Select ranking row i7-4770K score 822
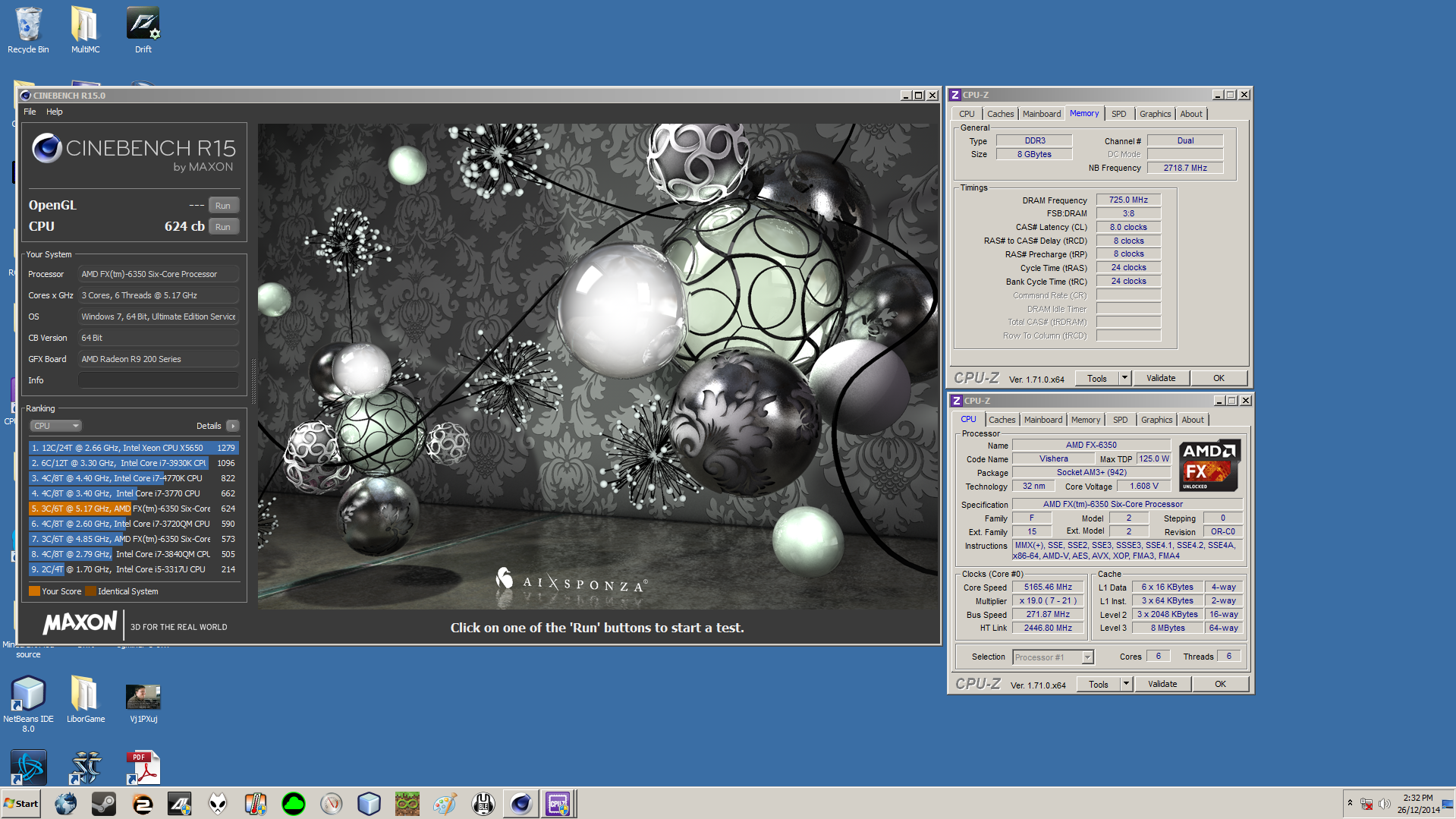 coord(134,478)
